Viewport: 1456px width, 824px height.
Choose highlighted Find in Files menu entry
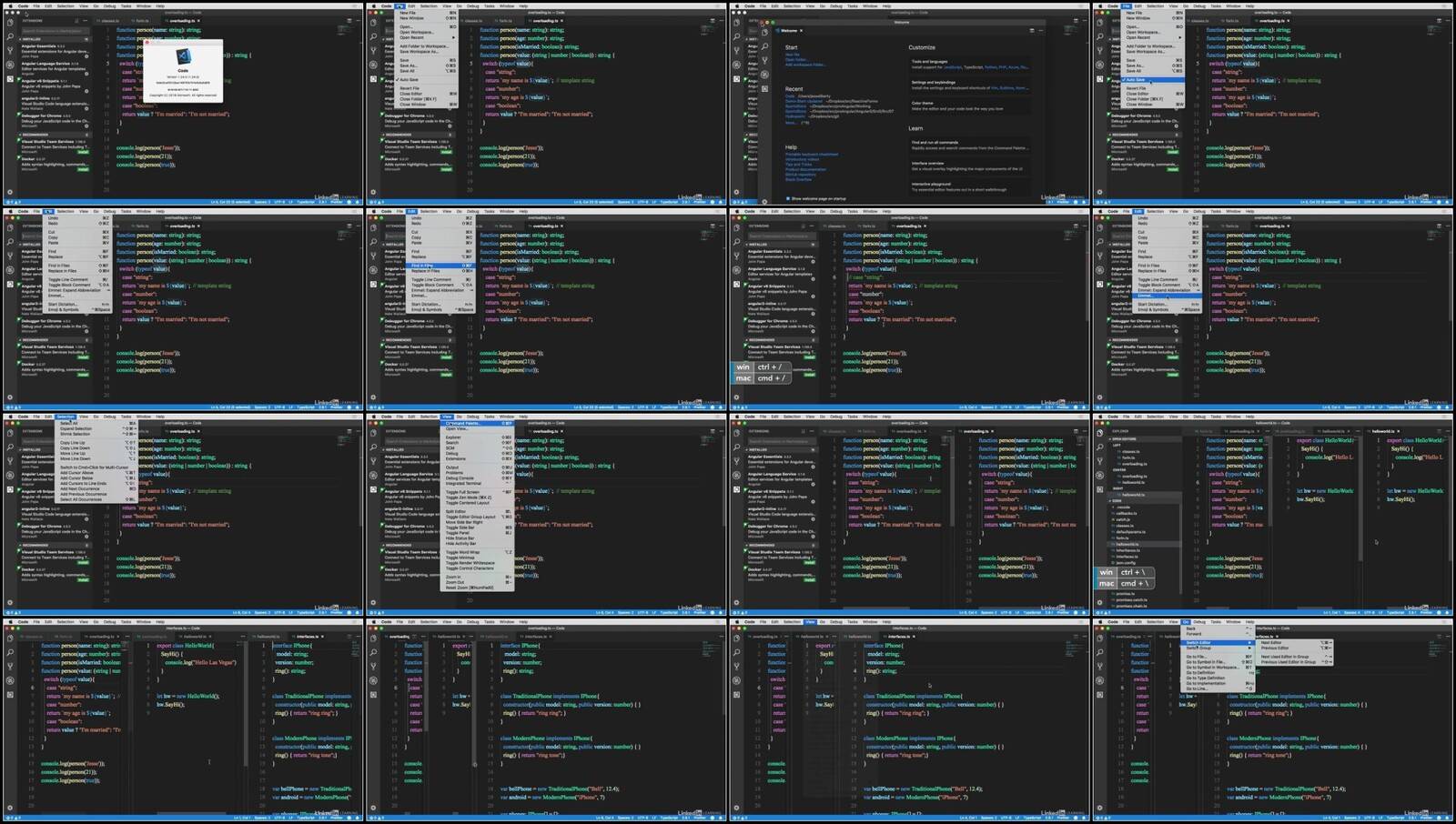[x=422, y=266]
